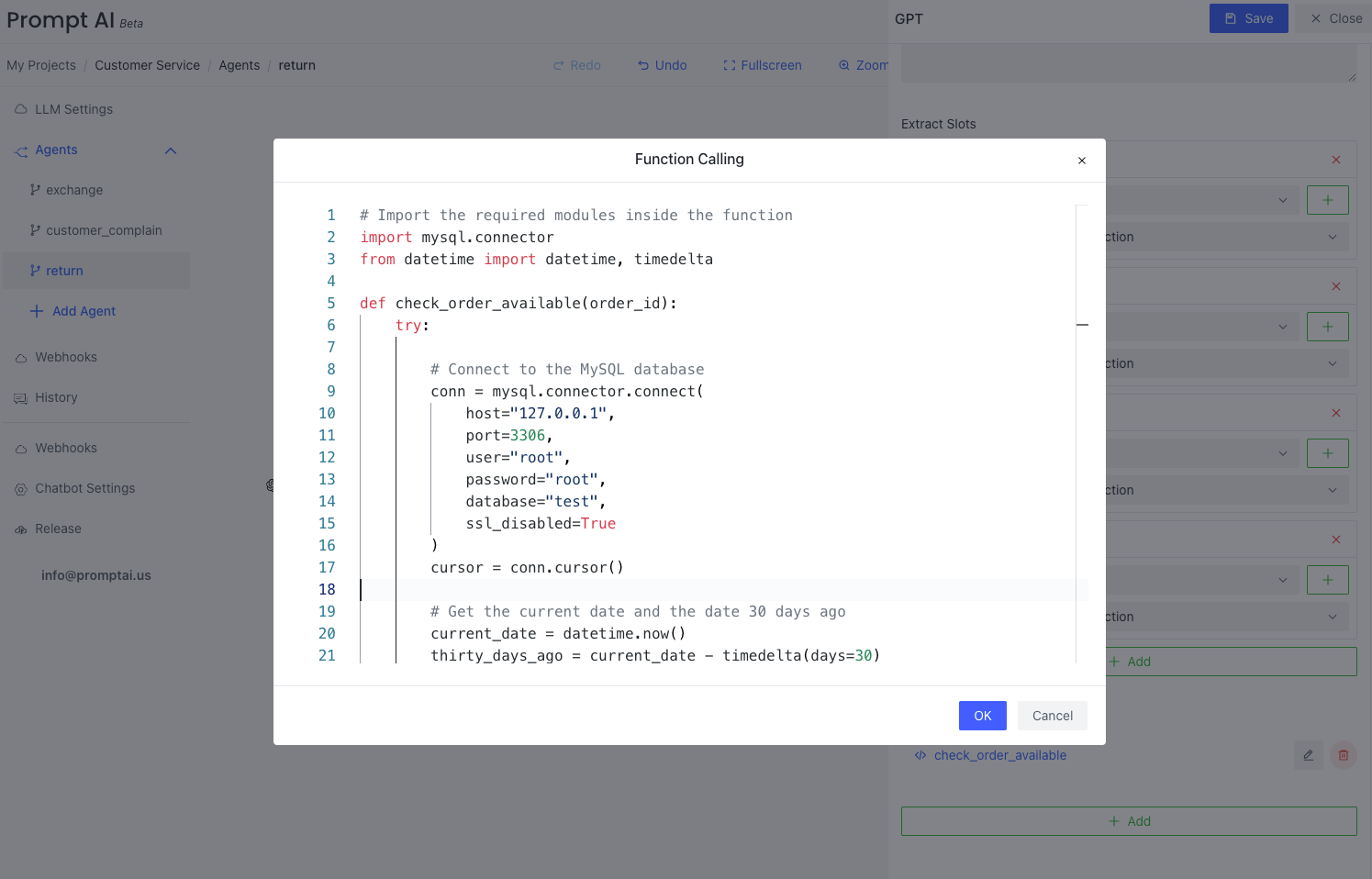The width and height of the screenshot is (1372, 879).
Task: Click the plus button in second slot
Action: pyautogui.click(x=1327, y=327)
